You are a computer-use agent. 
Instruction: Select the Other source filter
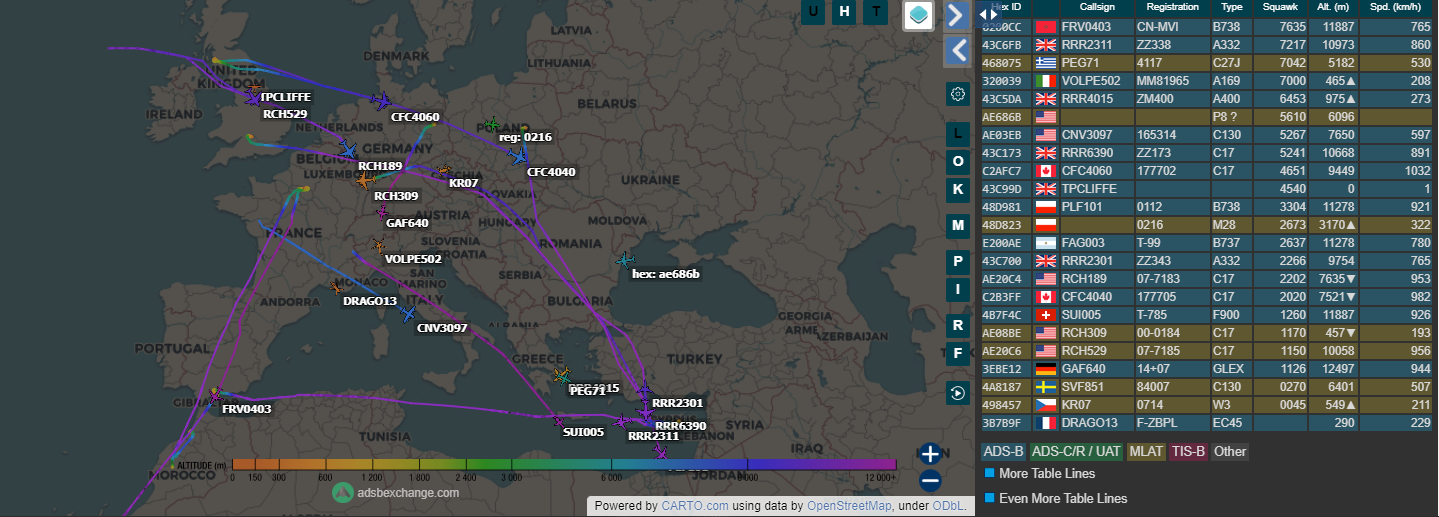point(1230,451)
